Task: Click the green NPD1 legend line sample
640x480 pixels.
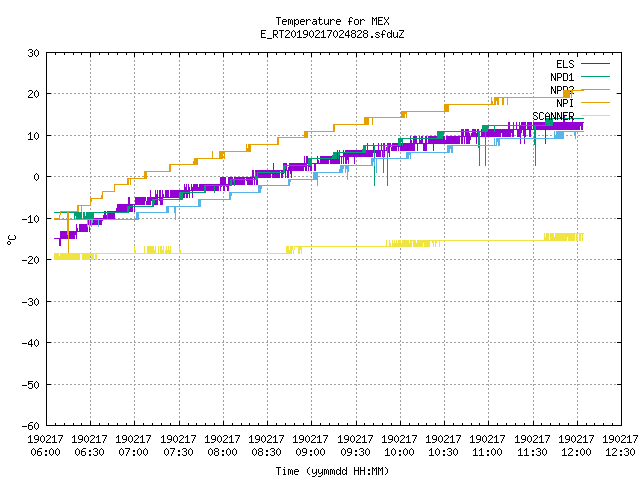Action: click(595, 76)
